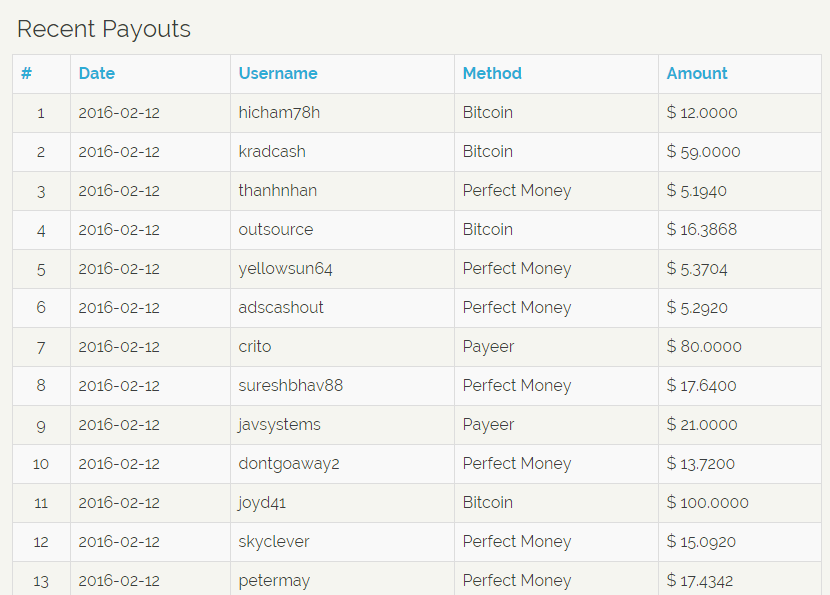Select amount $ 21.0000
The height and width of the screenshot is (595, 830).
702,425
